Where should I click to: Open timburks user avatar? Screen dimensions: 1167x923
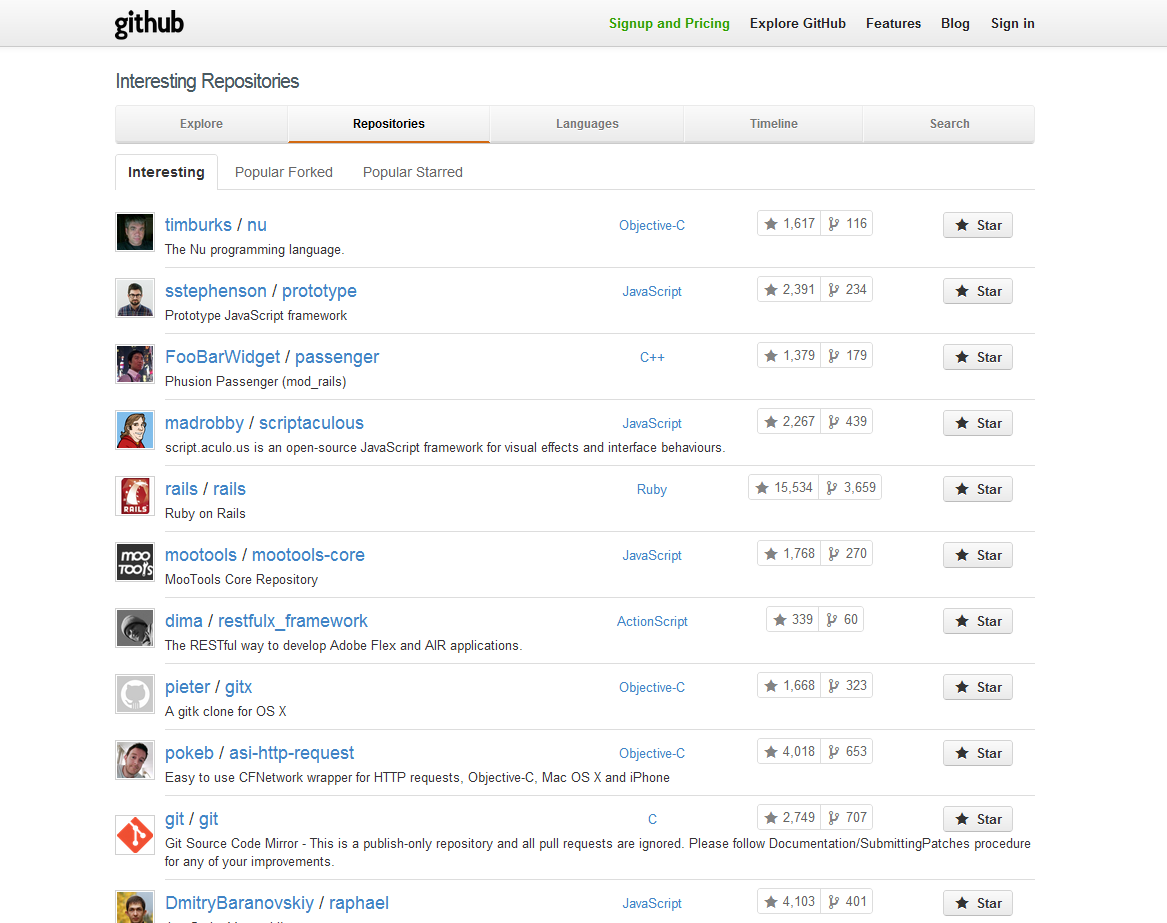coord(135,232)
